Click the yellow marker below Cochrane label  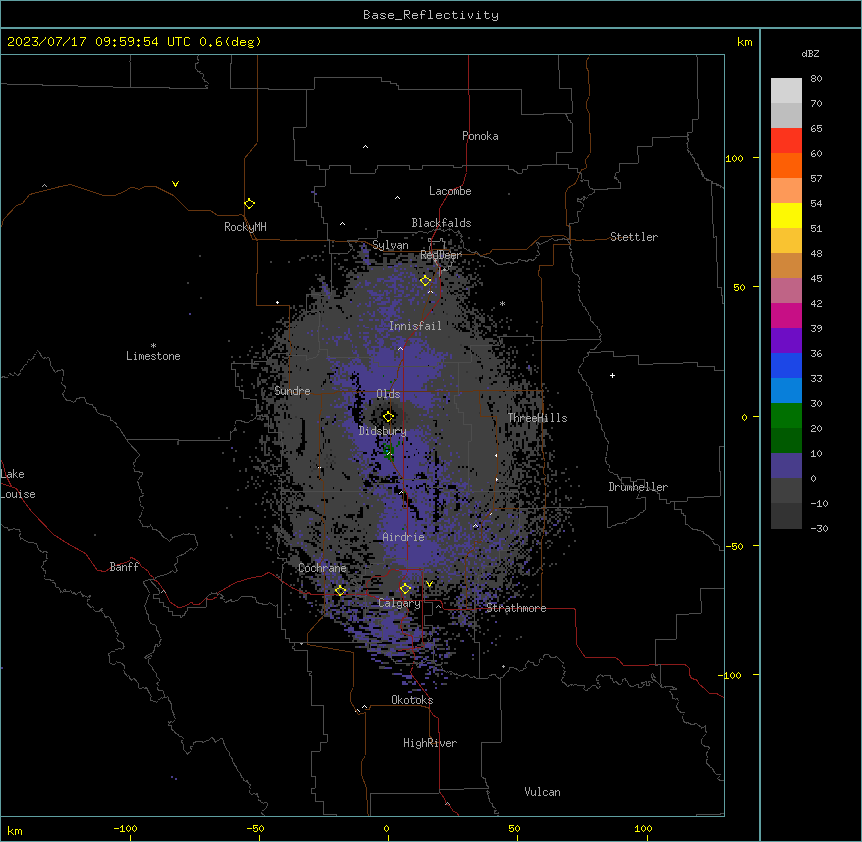340,590
